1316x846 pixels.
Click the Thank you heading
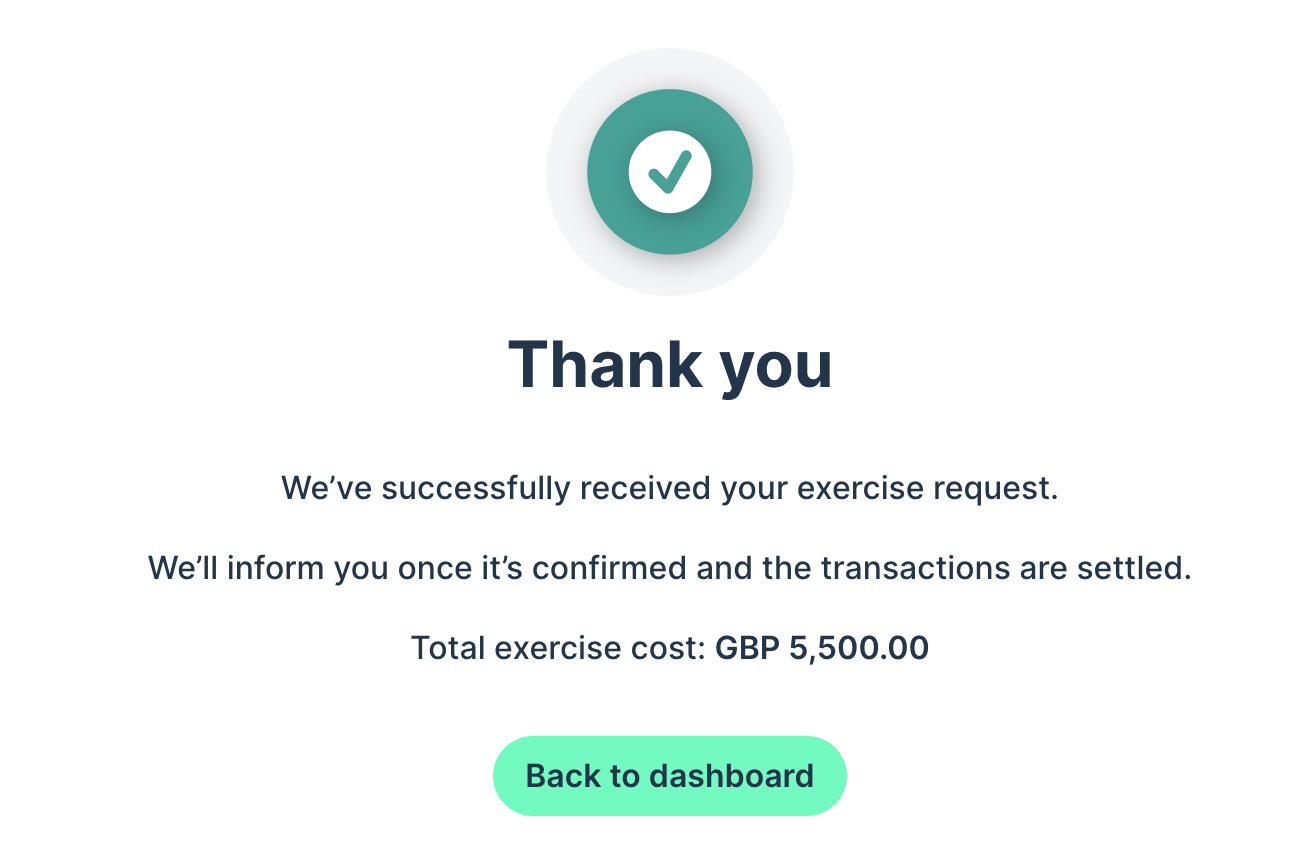pyautogui.click(x=670, y=365)
